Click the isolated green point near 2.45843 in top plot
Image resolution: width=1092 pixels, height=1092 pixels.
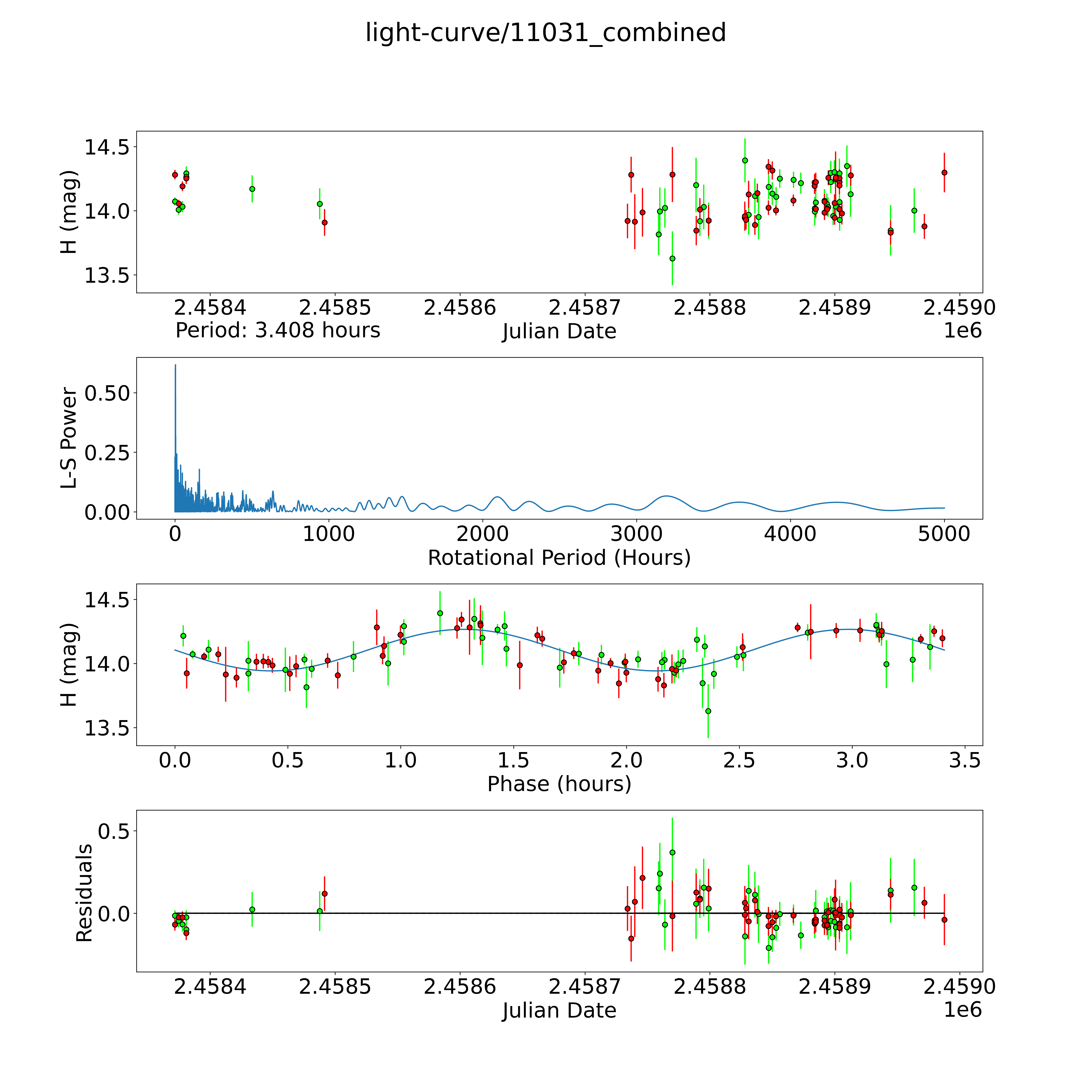click(252, 189)
